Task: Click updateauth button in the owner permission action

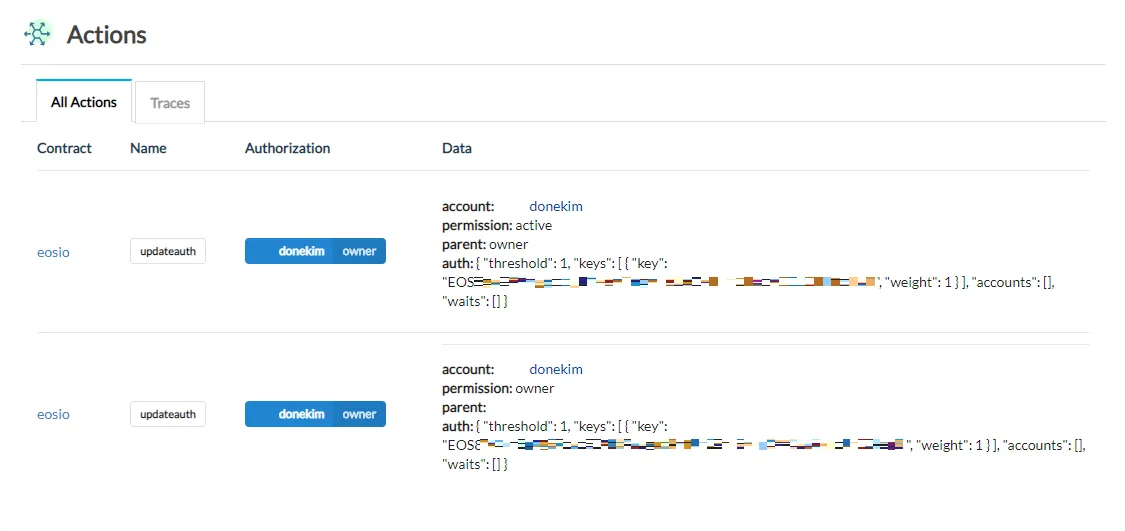Action: click(168, 414)
